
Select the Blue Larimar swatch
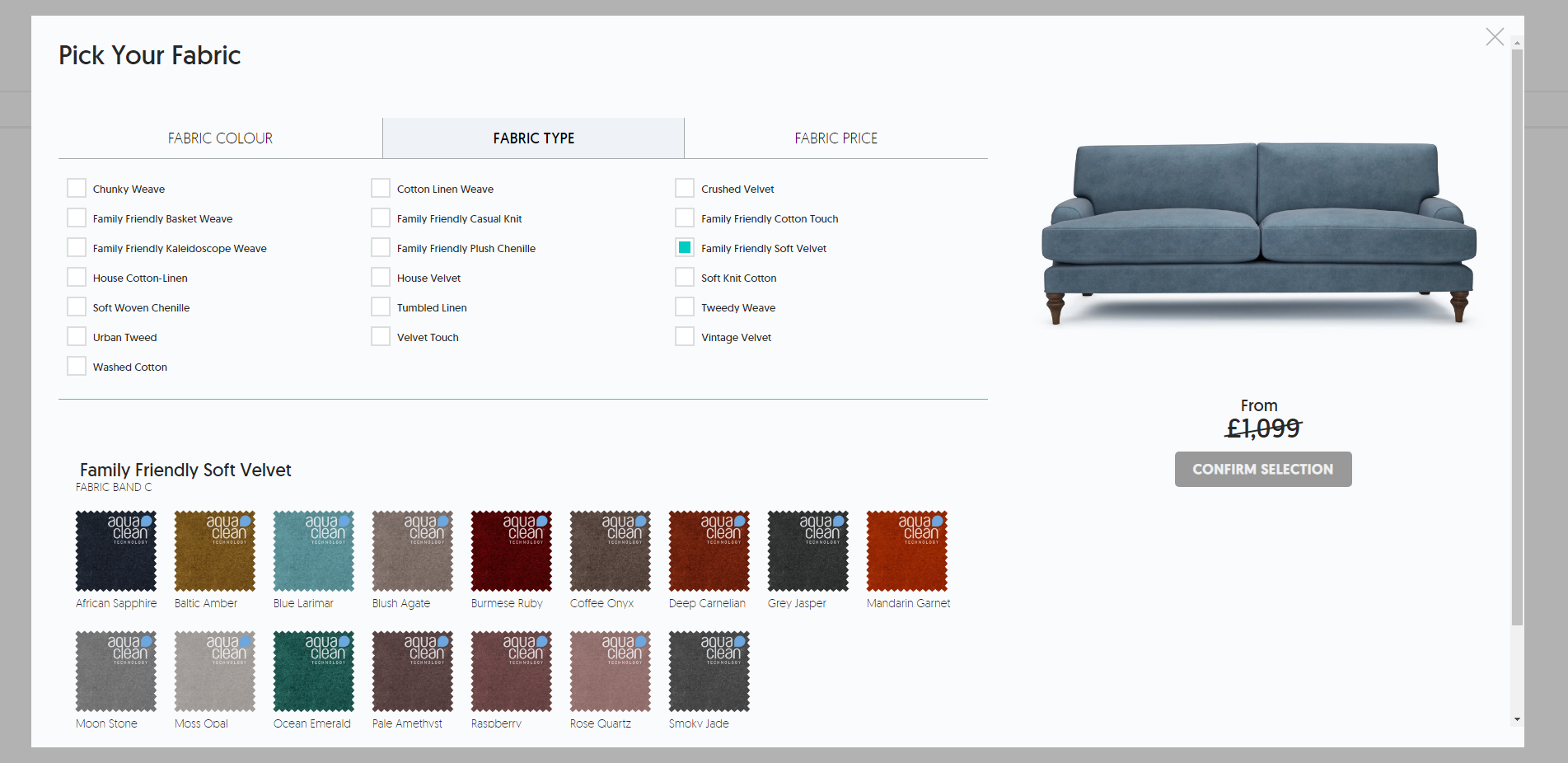[x=314, y=551]
